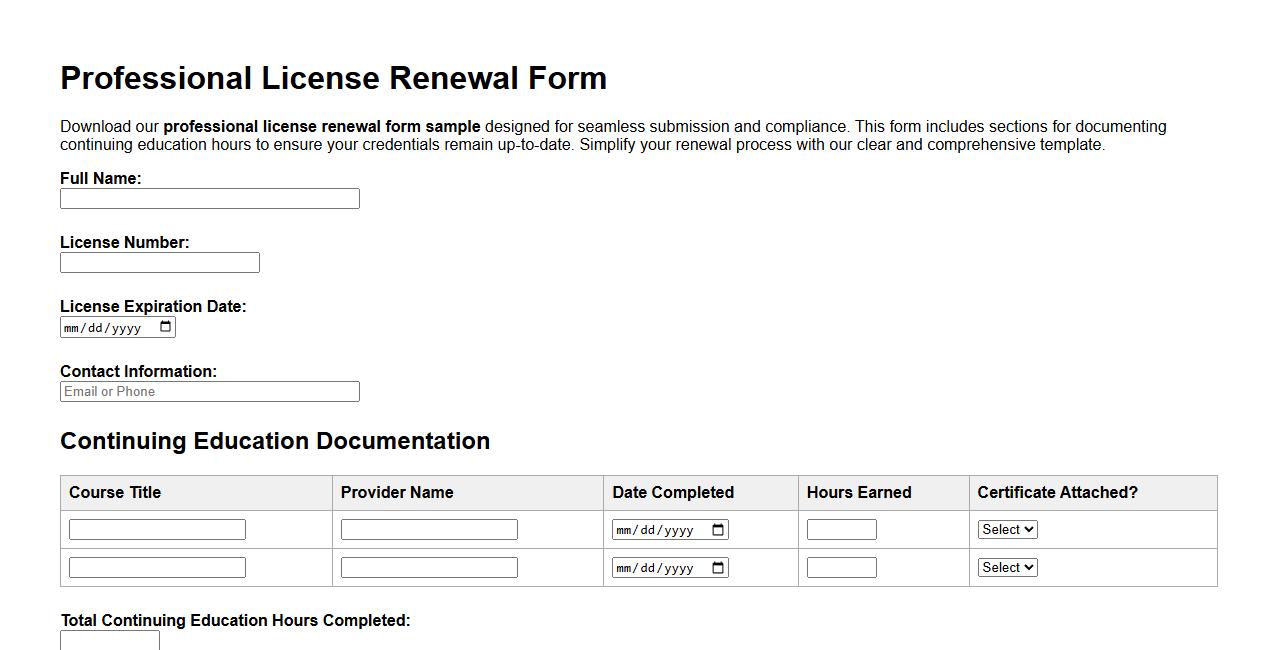Image resolution: width=1278 pixels, height=650 pixels.
Task: Click the first Provider Name input box
Action: point(429,528)
